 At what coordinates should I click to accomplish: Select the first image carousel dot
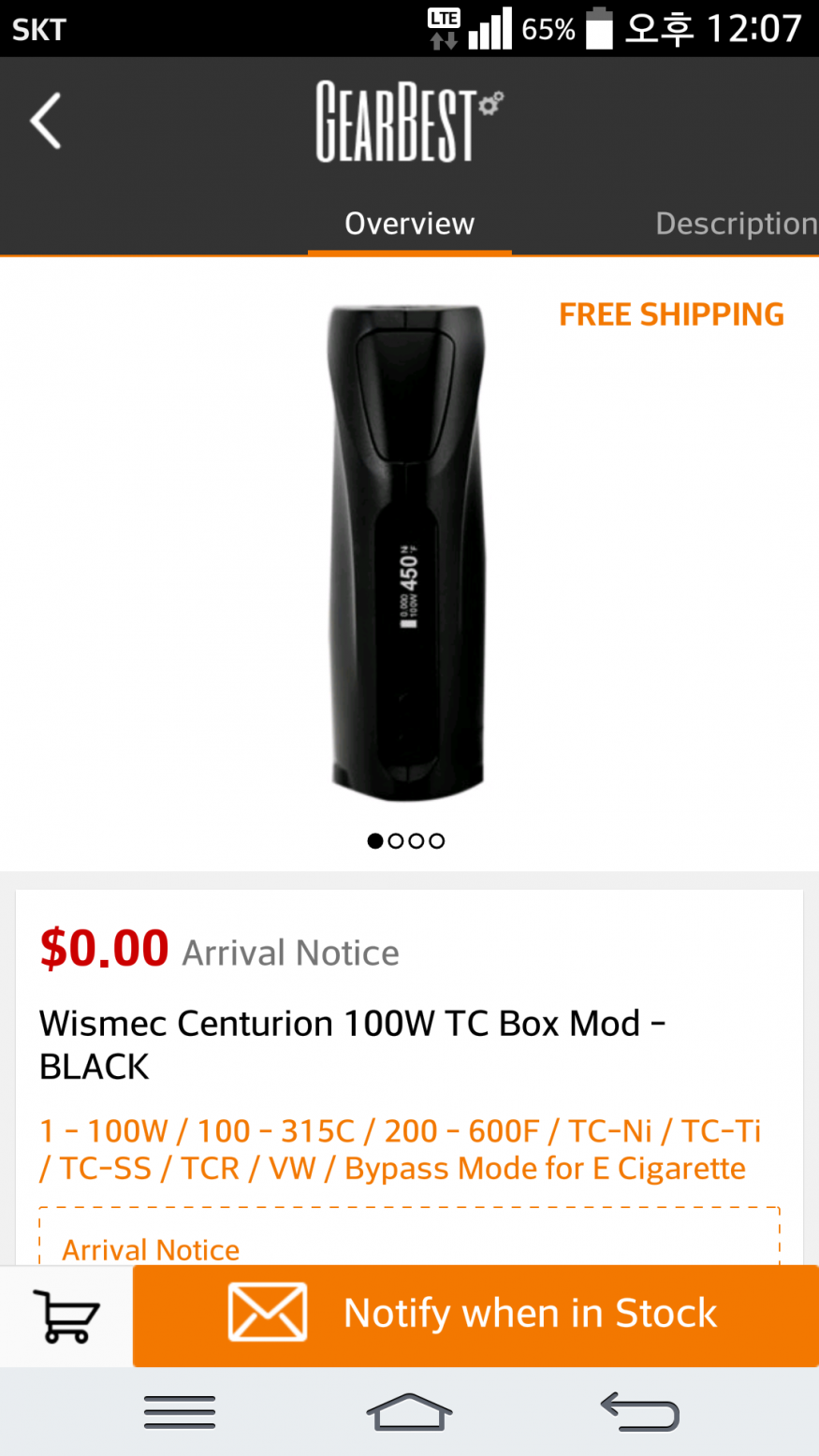(375, 840)
